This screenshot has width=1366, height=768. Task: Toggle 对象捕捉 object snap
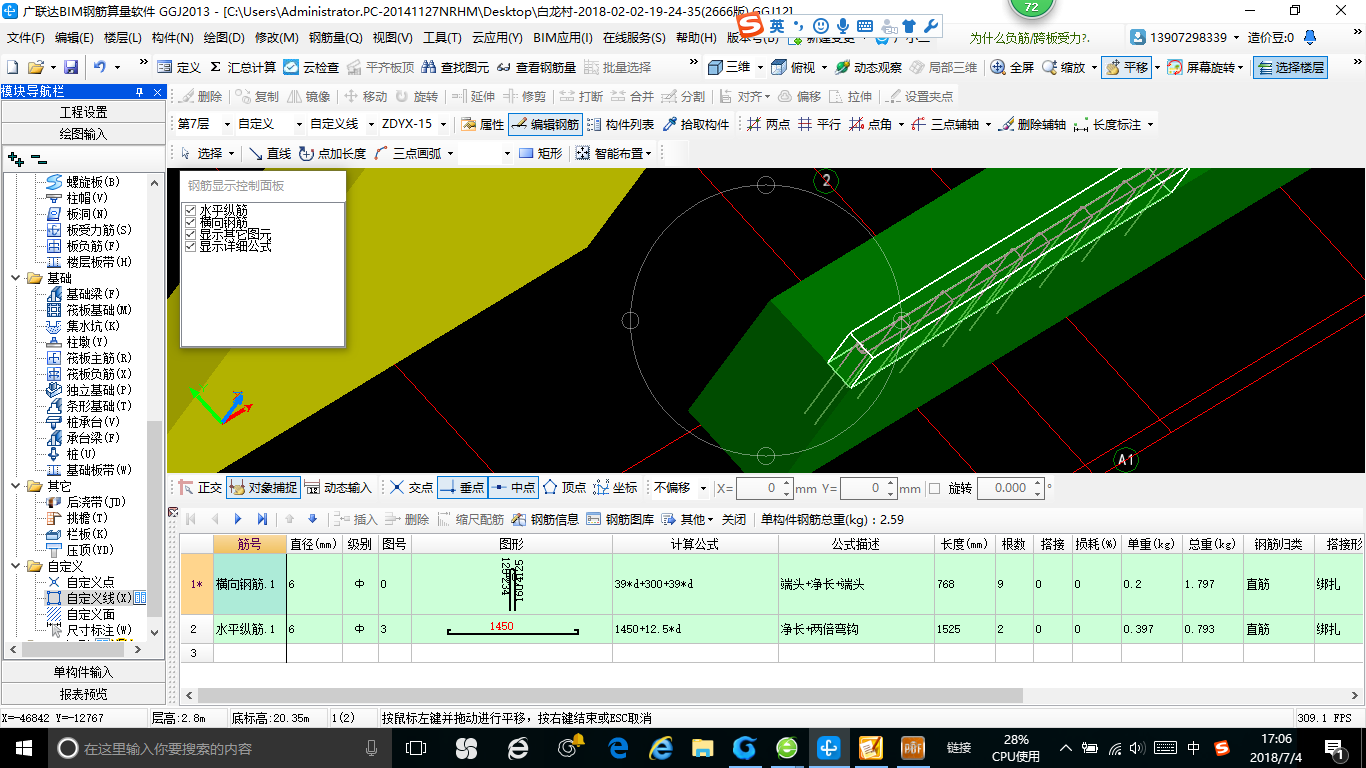(263, 488)
